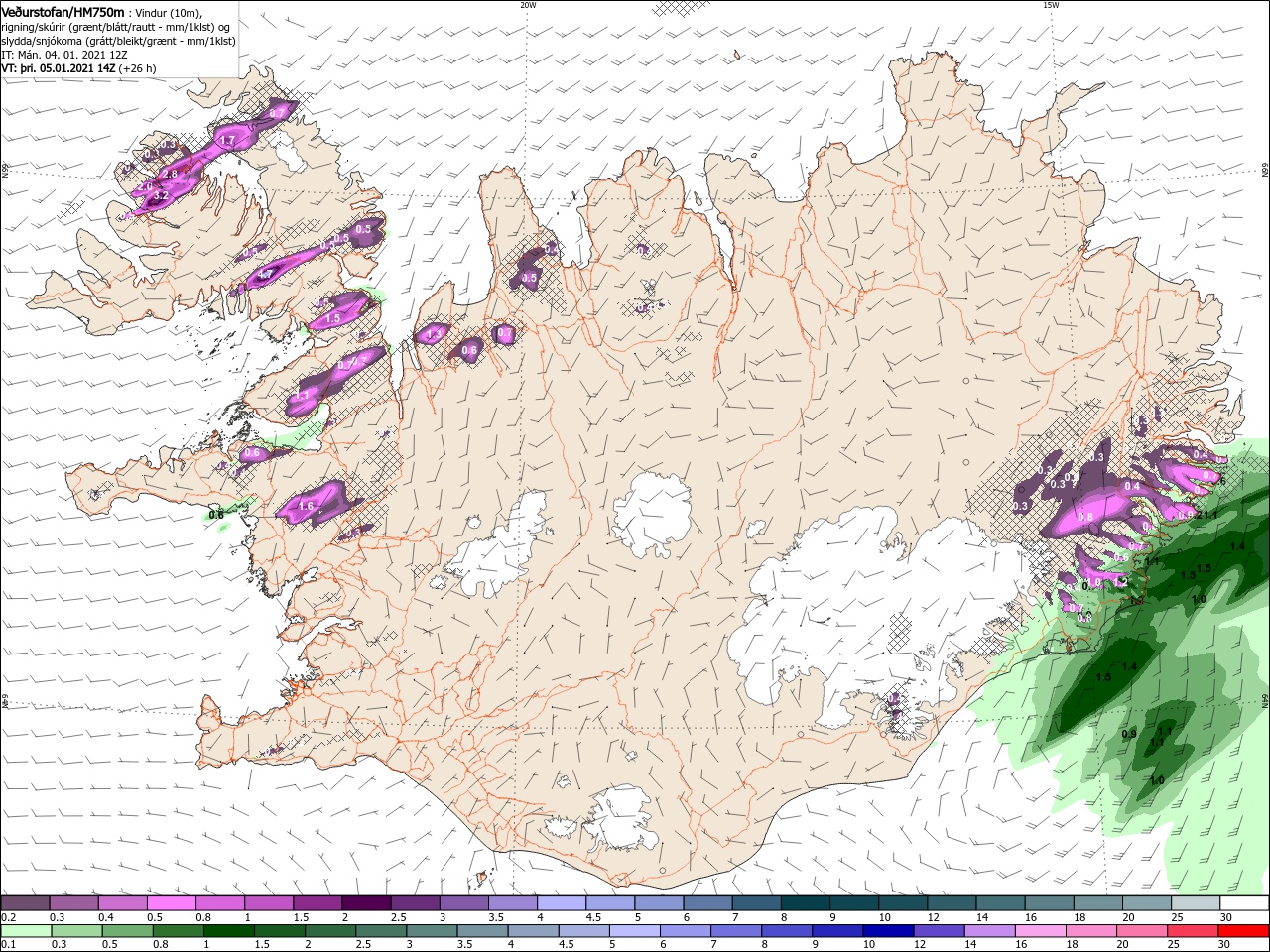Image resolution: width=1270 pixels, height=952 pixels.
Task: Click the '1.6' value in the western pink patch
Action: [306, 507]
